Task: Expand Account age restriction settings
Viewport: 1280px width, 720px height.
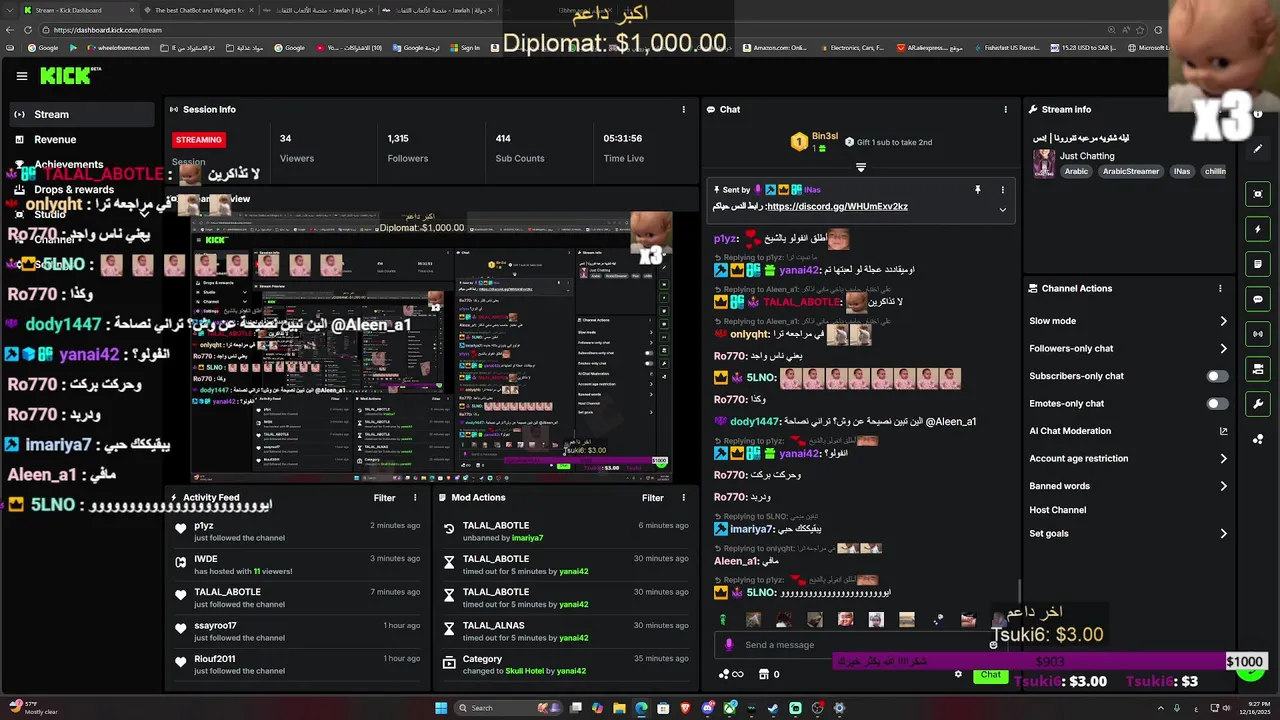Action: point(1223,458)
